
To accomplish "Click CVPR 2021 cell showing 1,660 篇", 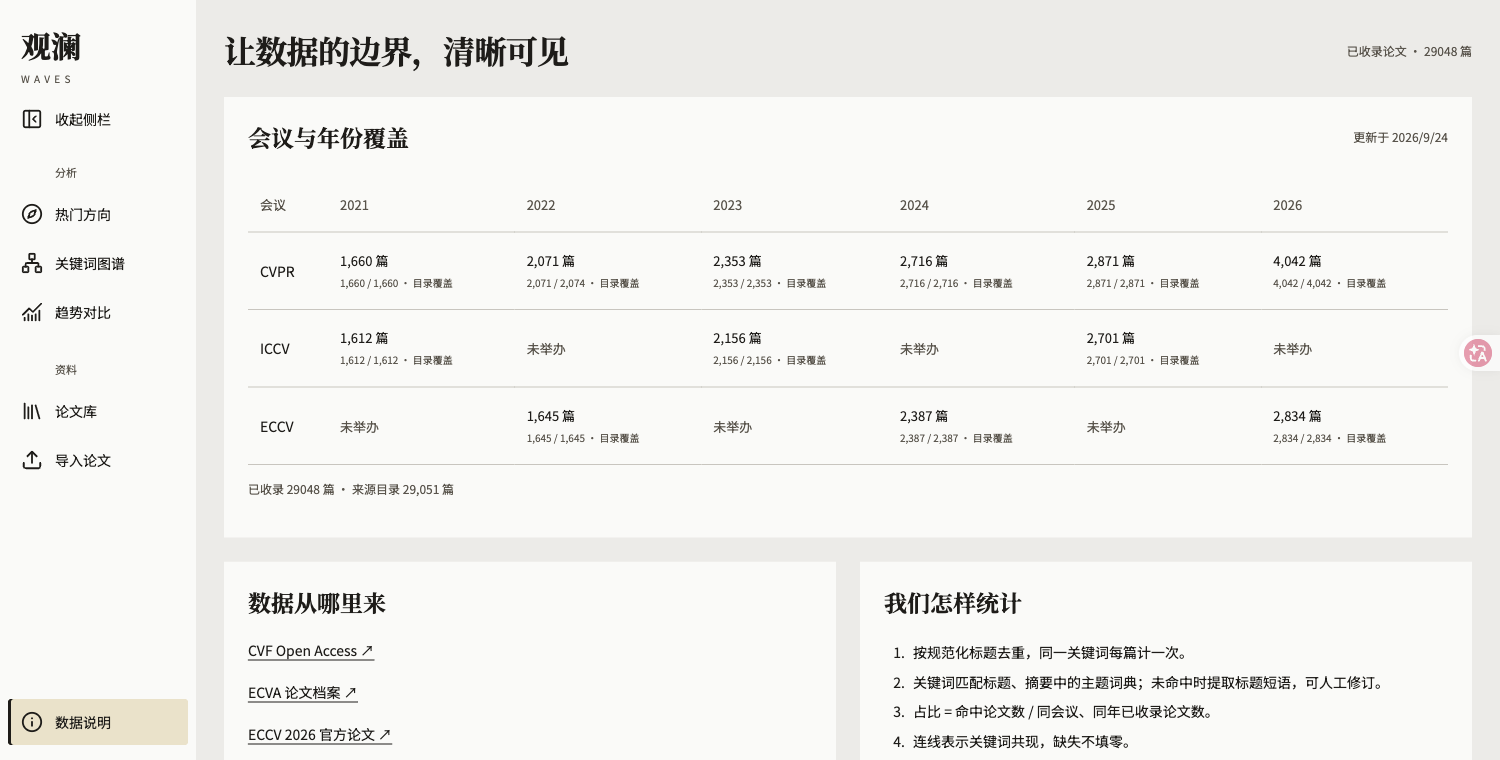I will click(x=421, y=271).
